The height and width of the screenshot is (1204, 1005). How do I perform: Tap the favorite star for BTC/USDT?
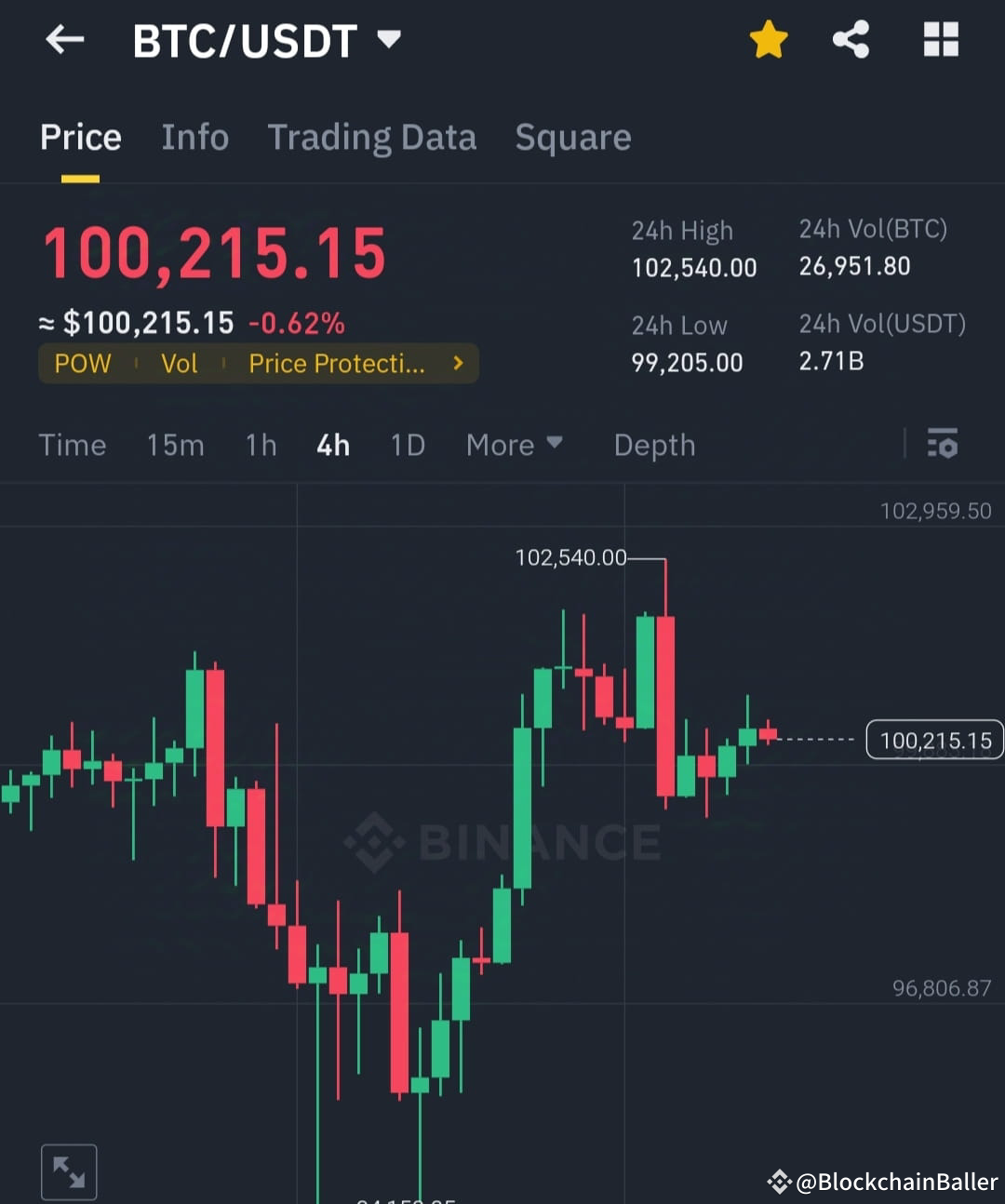pyautogui.click(x=769, y=39)
